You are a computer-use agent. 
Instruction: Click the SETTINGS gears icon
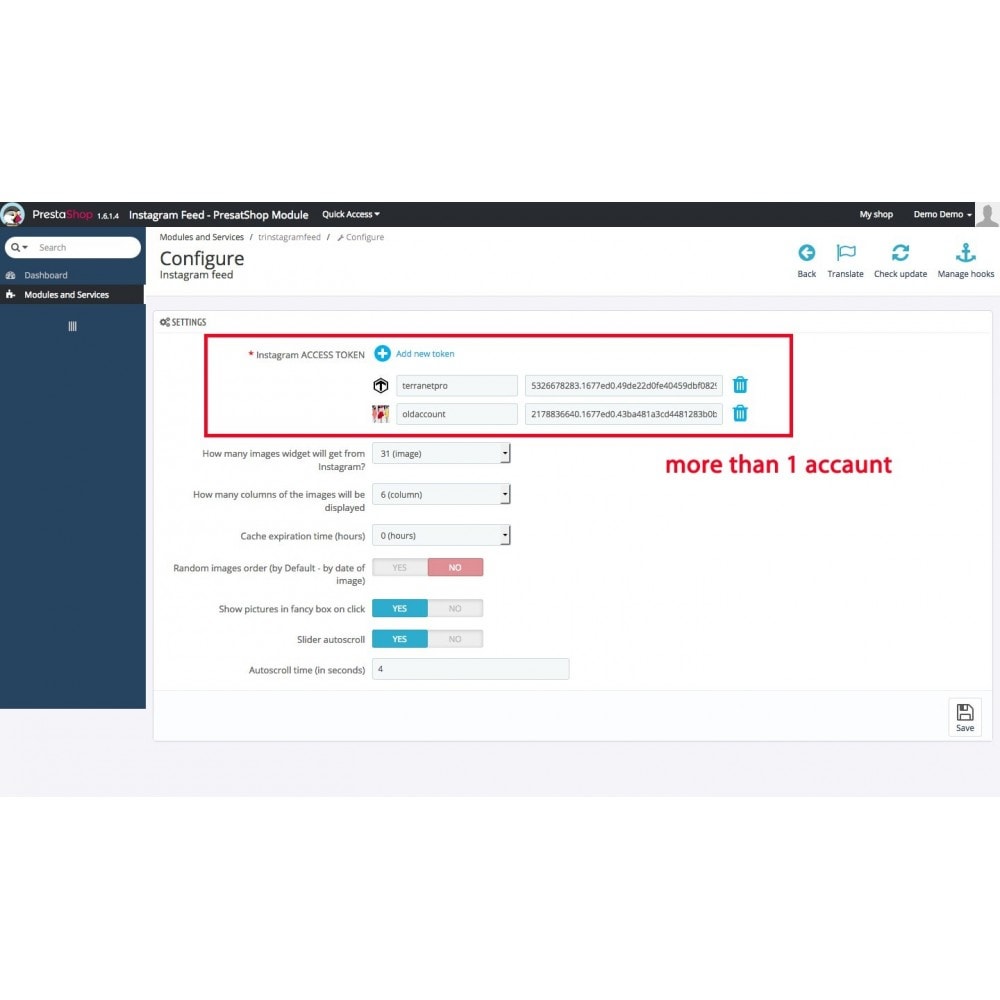(165, 322)
